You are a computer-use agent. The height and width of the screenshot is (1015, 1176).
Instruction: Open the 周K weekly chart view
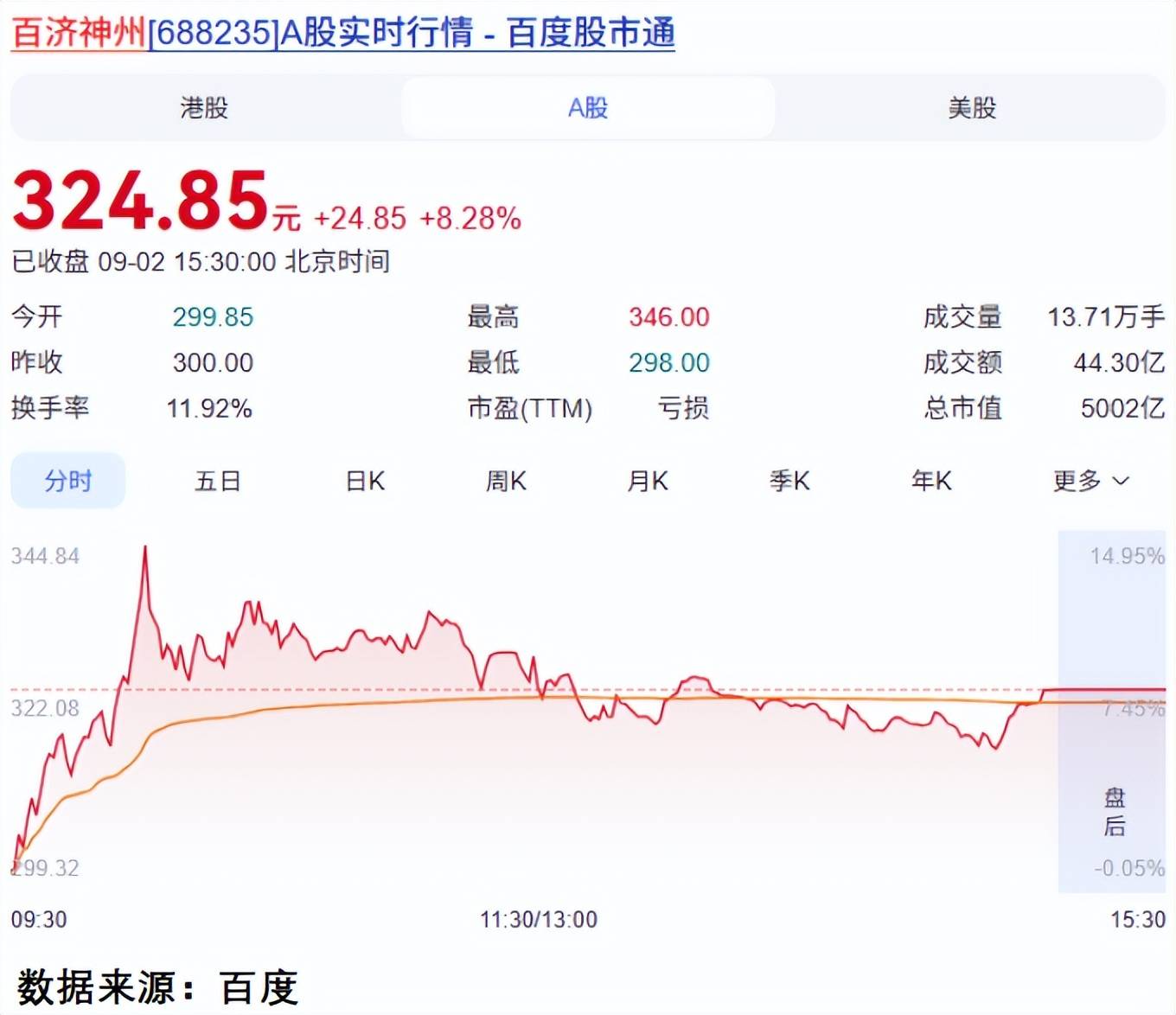click(x=507, y=481)
